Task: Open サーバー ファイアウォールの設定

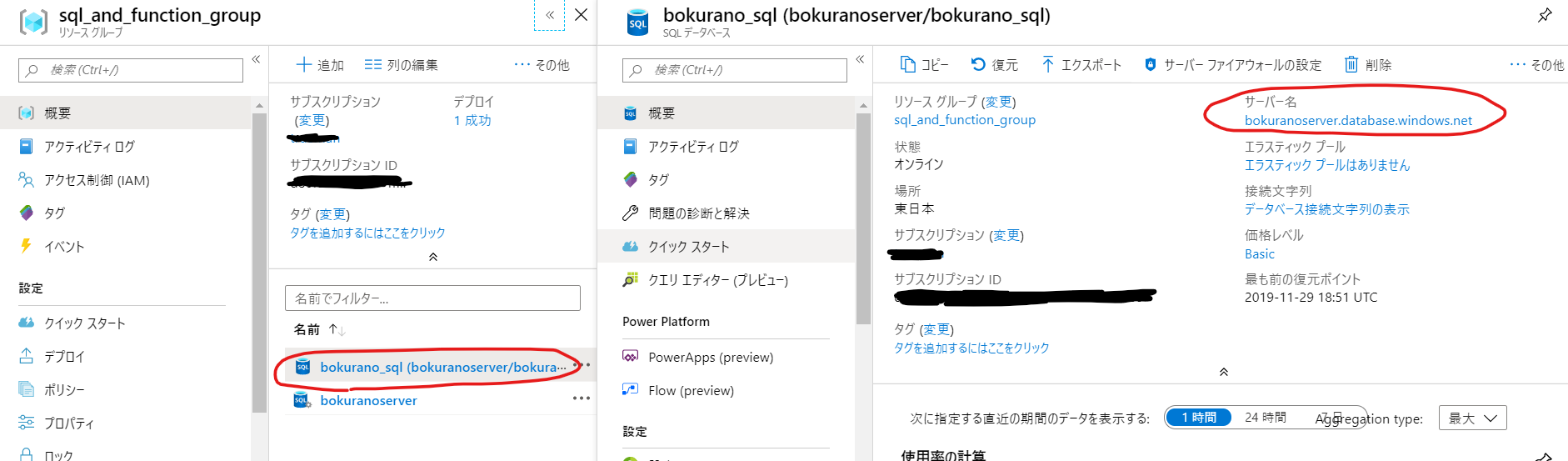Action: (x=1233, y=65)
